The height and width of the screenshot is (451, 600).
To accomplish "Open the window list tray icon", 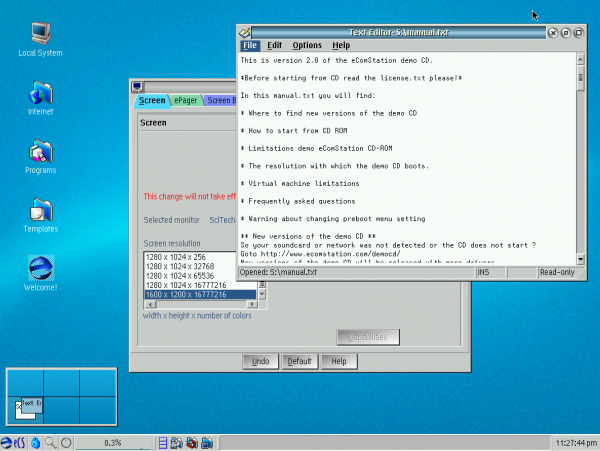I will pyautogui.click(x=163, y=443).
